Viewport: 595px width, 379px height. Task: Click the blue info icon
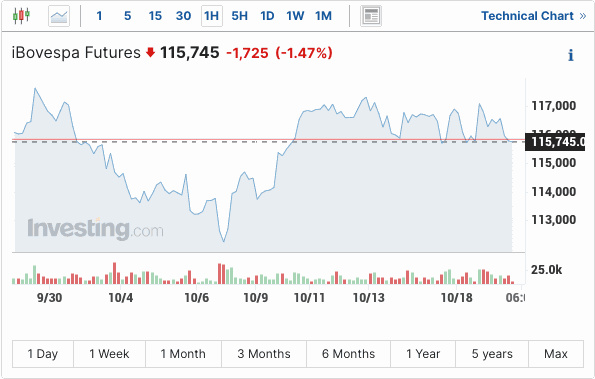pos(570,55)
